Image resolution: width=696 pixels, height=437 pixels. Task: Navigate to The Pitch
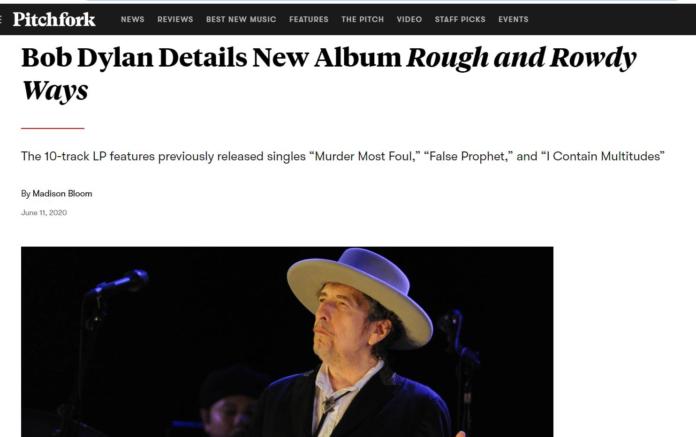pyautogui.click(x=362, y=20)
